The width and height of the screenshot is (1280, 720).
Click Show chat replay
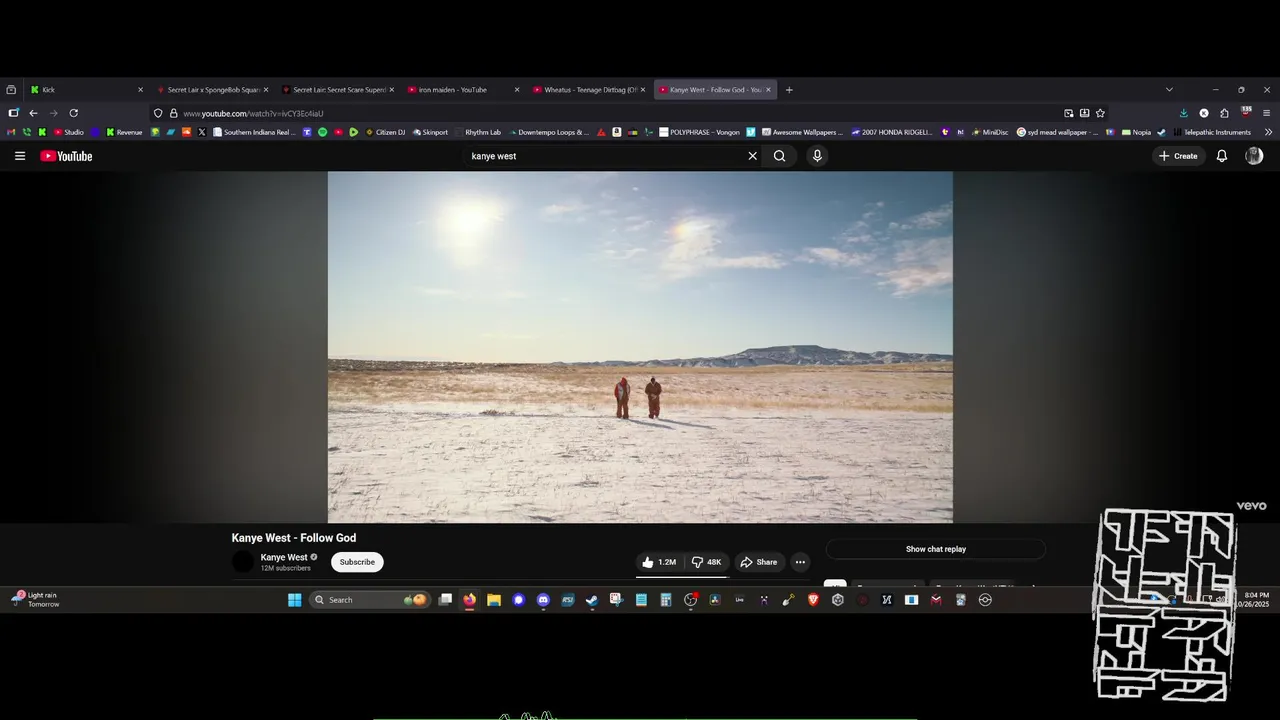(x=936, y=549)
